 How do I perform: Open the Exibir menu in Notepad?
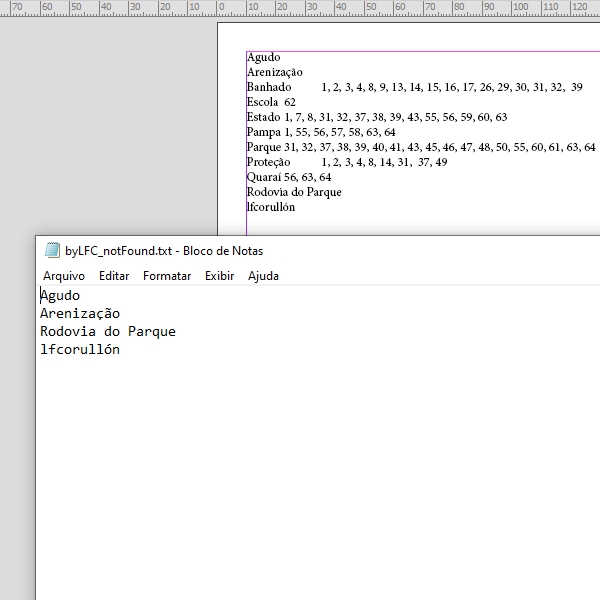click(x=219, y=276)
